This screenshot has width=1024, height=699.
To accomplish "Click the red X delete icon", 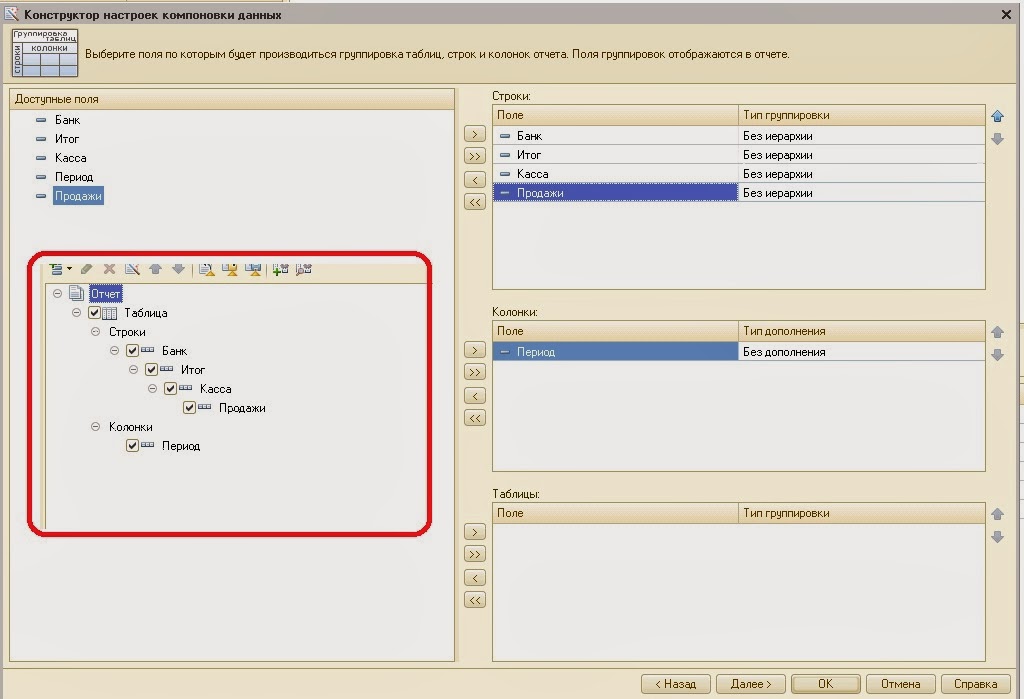I will pos(109,269).
